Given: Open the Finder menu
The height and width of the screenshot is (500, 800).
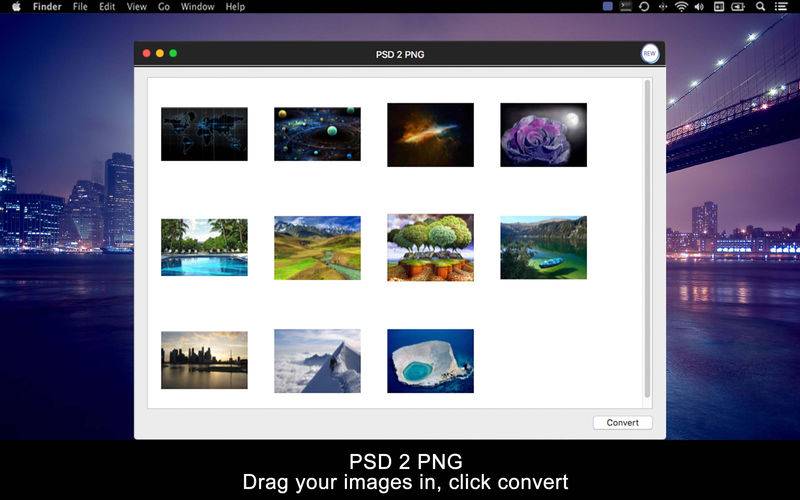Looking at the screenshot, I should tap(47, 7).
